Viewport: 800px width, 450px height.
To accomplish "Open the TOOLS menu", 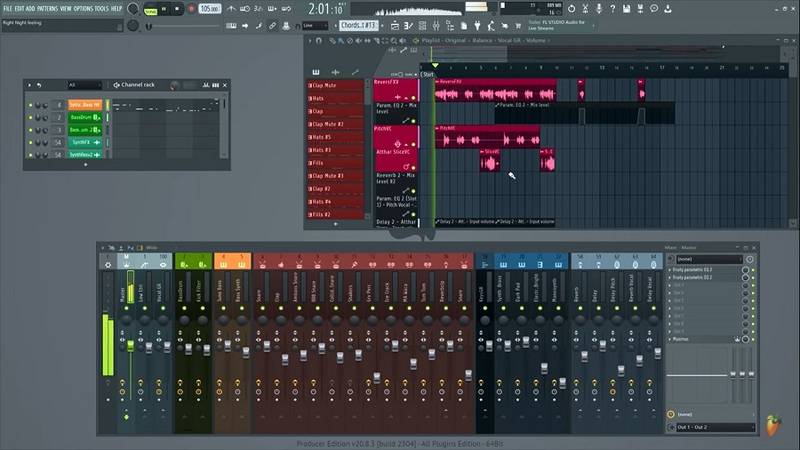I will coord(102,9).
